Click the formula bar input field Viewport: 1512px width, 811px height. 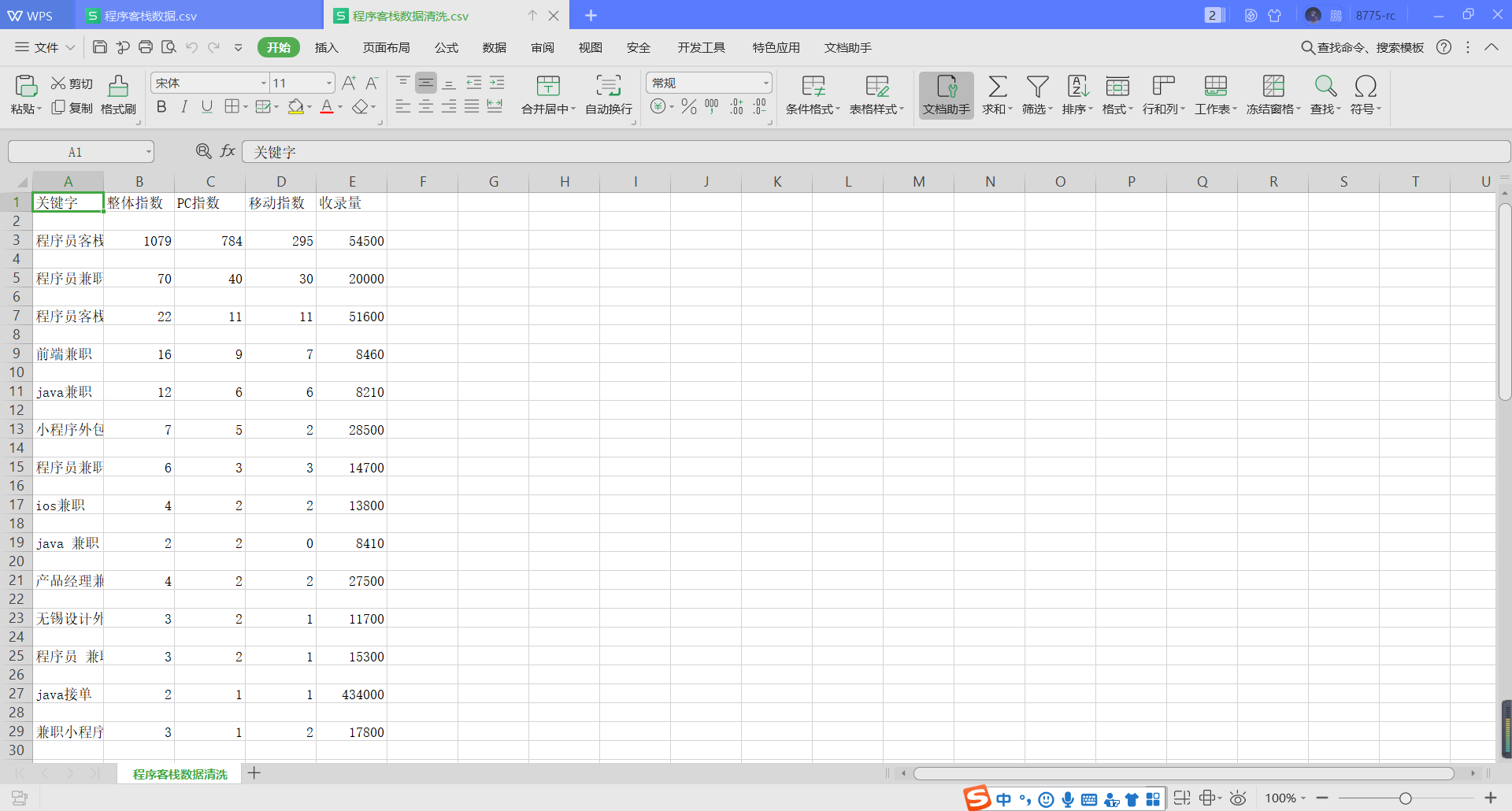[x=876, y=151]
